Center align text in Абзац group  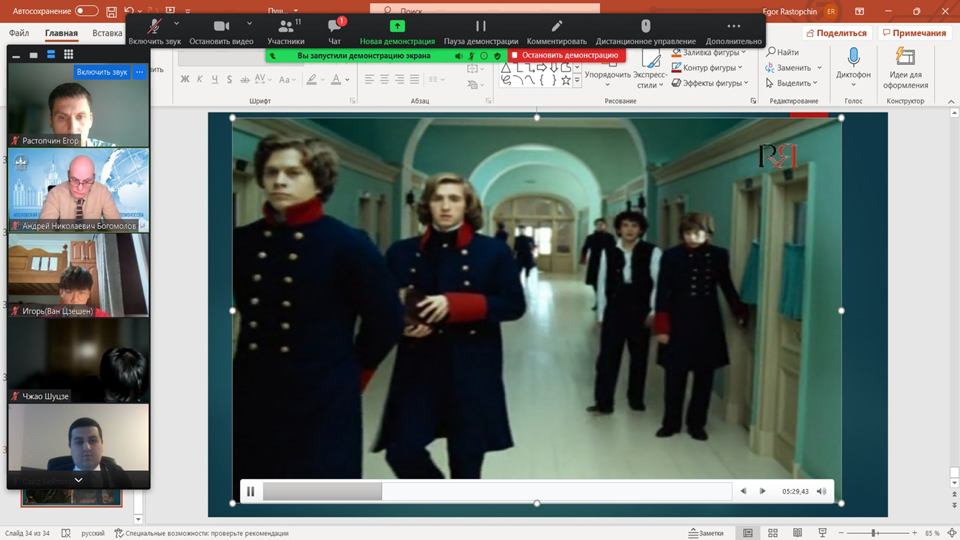pyautogui.click(x=384, y=79)
